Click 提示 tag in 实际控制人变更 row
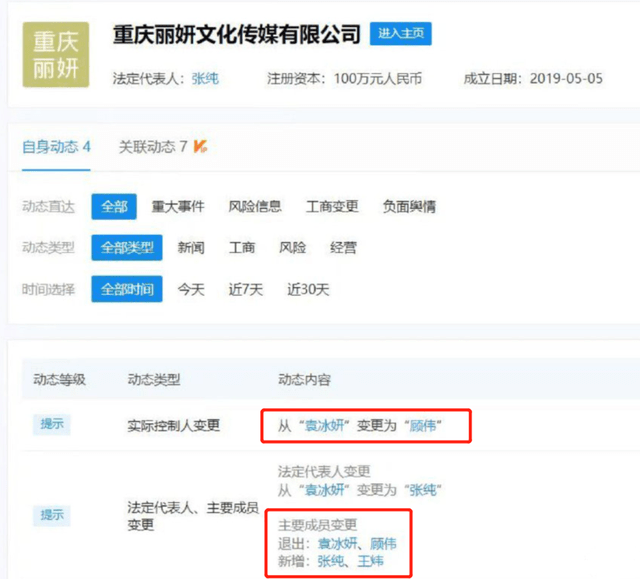640x579 pixels. [x=52, y=424]
